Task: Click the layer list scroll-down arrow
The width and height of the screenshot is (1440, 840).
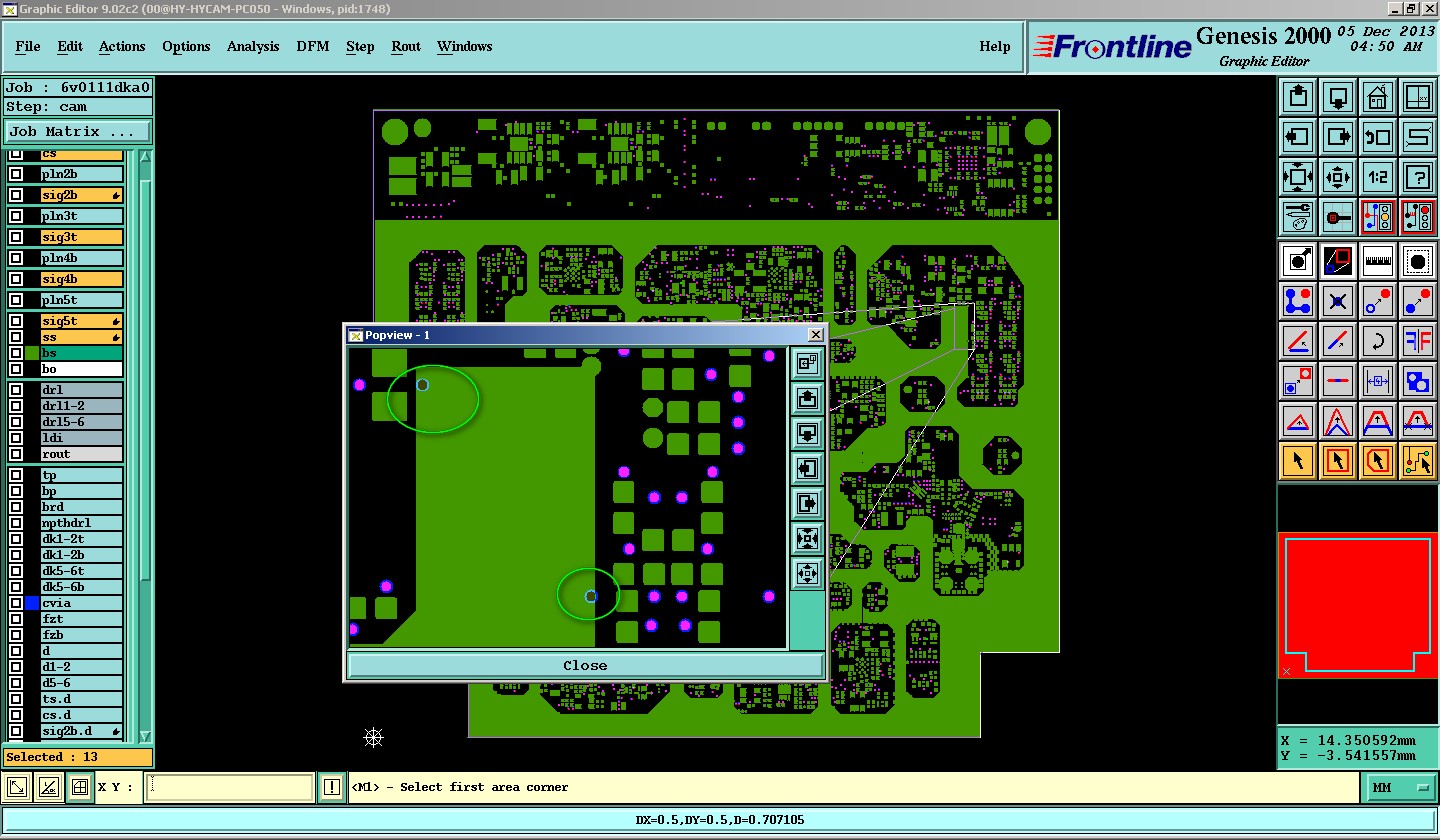Action: point(145,736)
